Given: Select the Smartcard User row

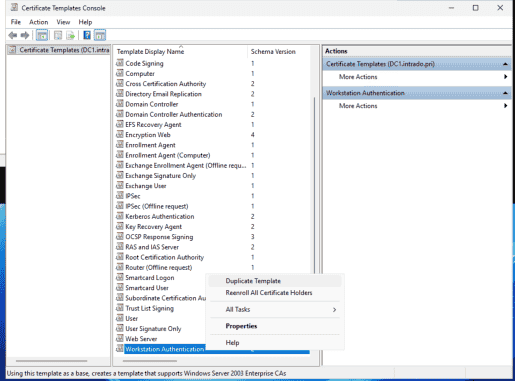Looking at the screenshot, I should click(x=160, y=288).
